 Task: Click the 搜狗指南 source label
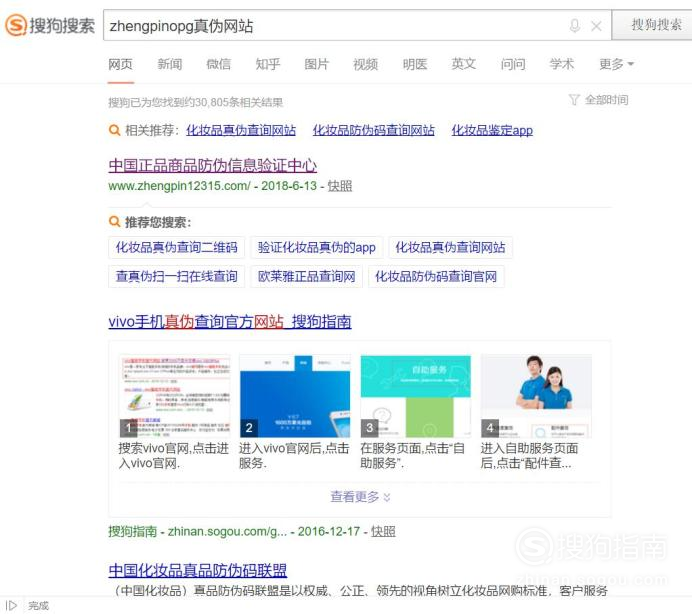132,531
